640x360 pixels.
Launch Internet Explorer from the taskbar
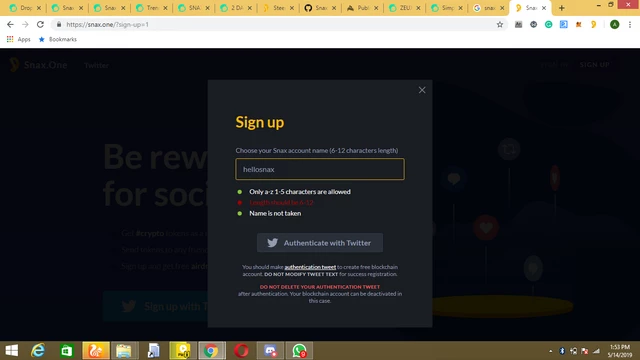pos(38,351)
